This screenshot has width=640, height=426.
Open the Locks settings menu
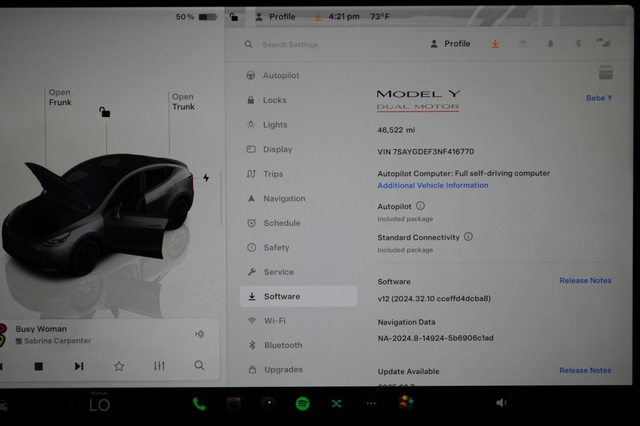tap(267, 100)
